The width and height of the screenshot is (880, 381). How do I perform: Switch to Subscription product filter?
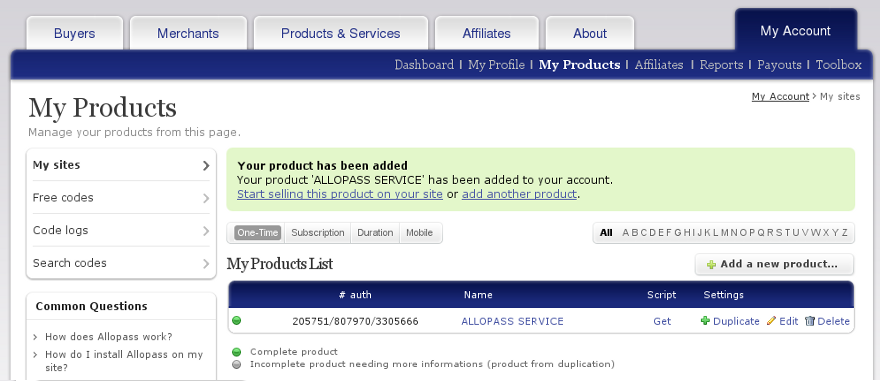[x=318, y=233]
